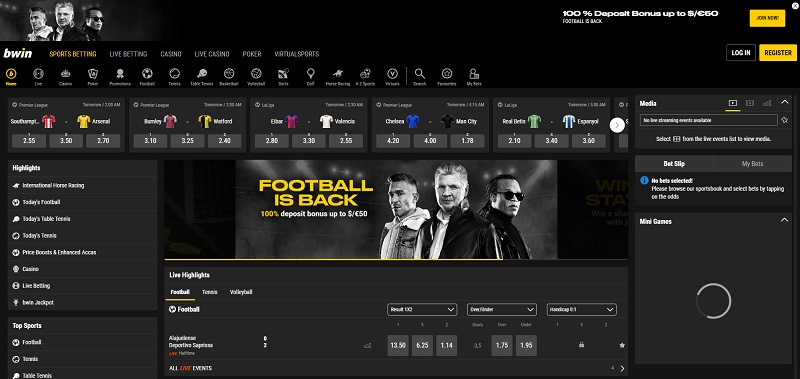
Task: Open the Over/Under market dropdown
Action: 502,310
